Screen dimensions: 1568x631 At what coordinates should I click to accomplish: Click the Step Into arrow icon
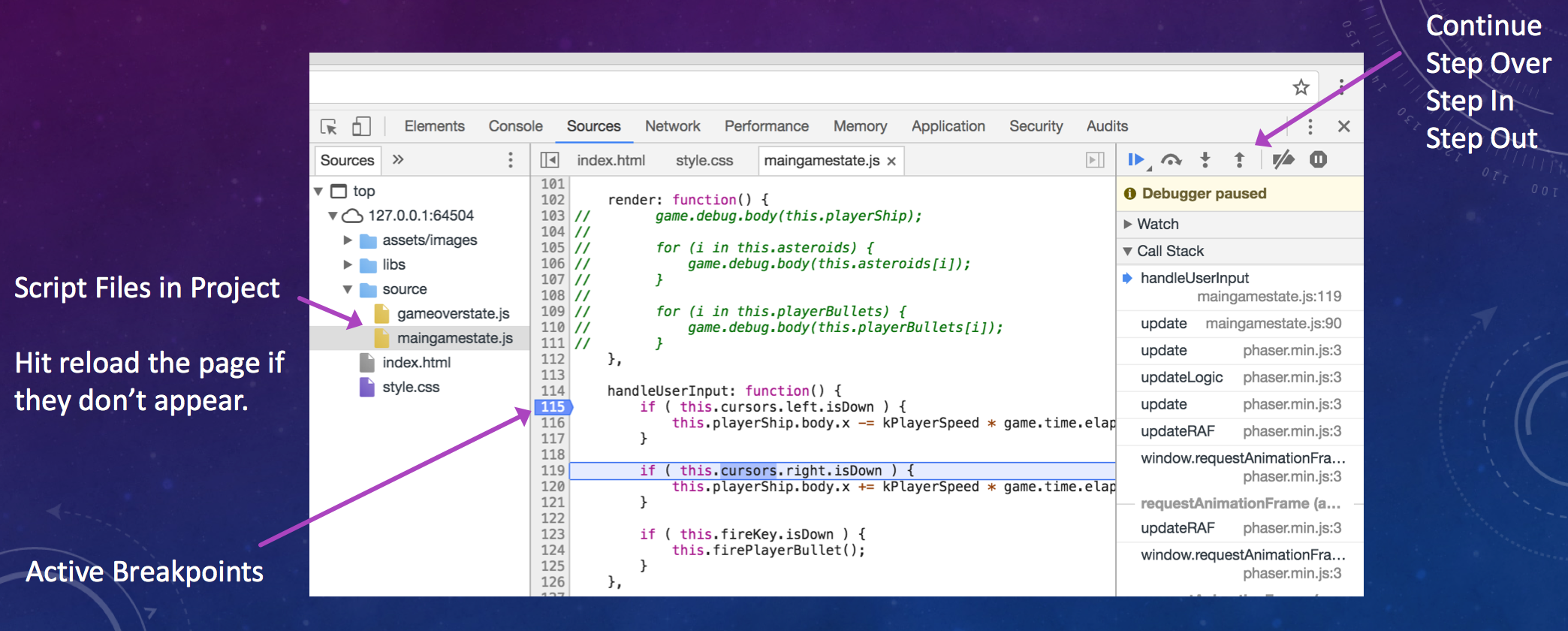(x=1205, y=159)
